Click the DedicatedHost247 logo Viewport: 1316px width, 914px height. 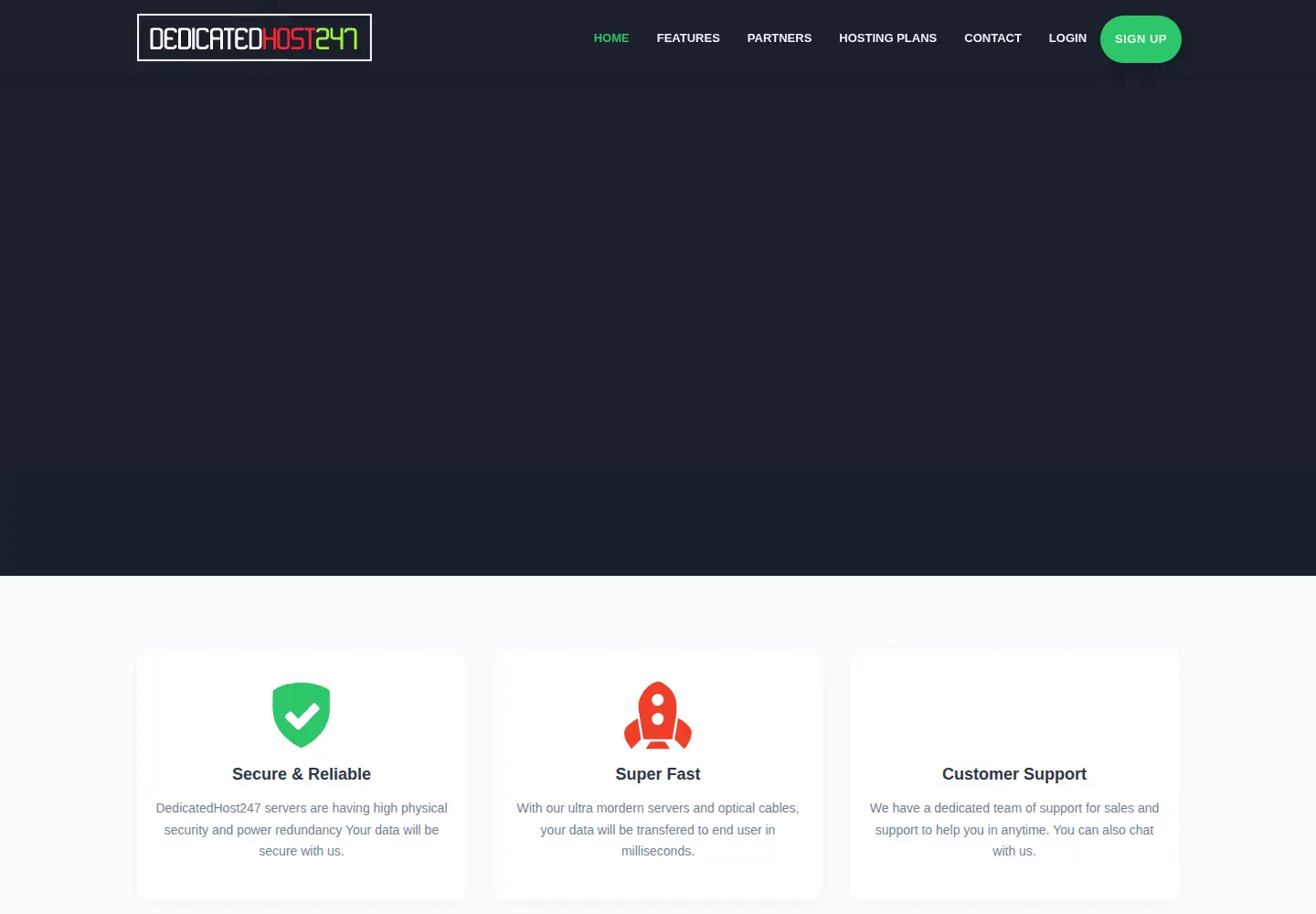point(254,37)
